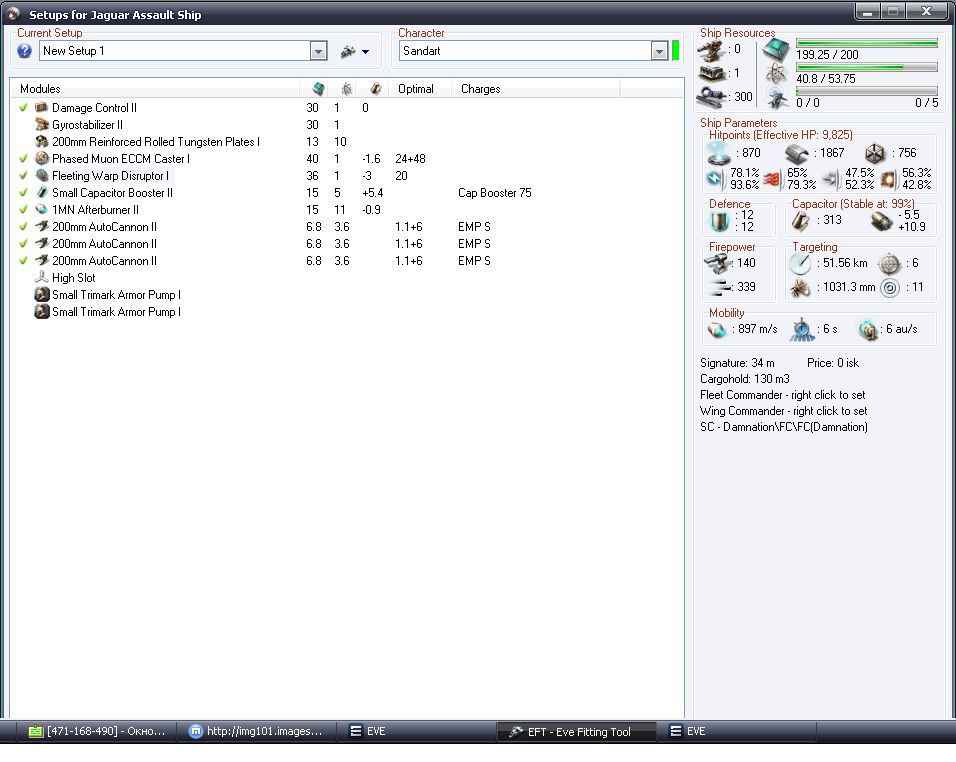Click Wing Commander - right click to set
The height and width of the screenshot is (762, 956).
tap(783, 411)
